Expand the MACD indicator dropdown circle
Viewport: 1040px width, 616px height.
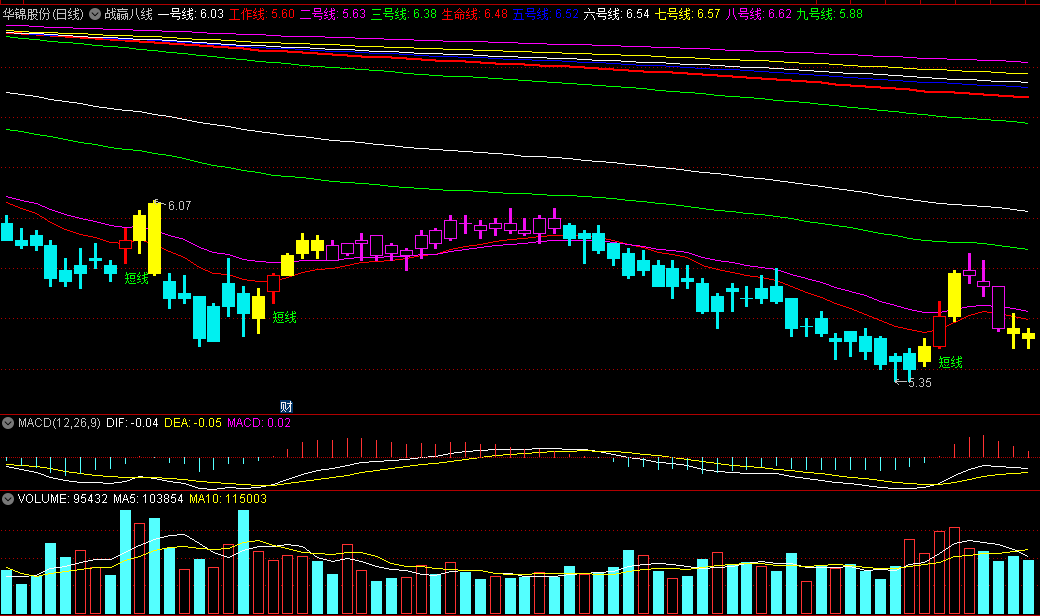(x=8, y=423)
